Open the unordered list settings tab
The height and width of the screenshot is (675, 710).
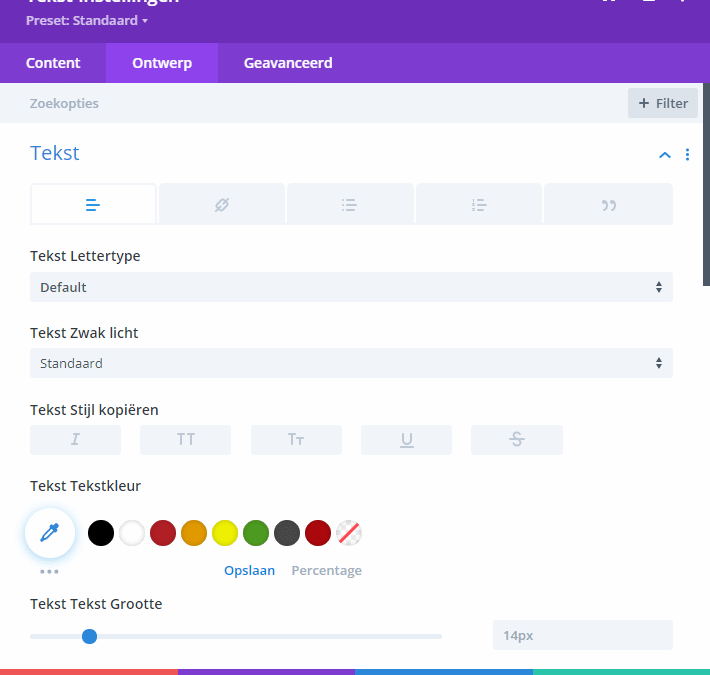coord(349,205)
